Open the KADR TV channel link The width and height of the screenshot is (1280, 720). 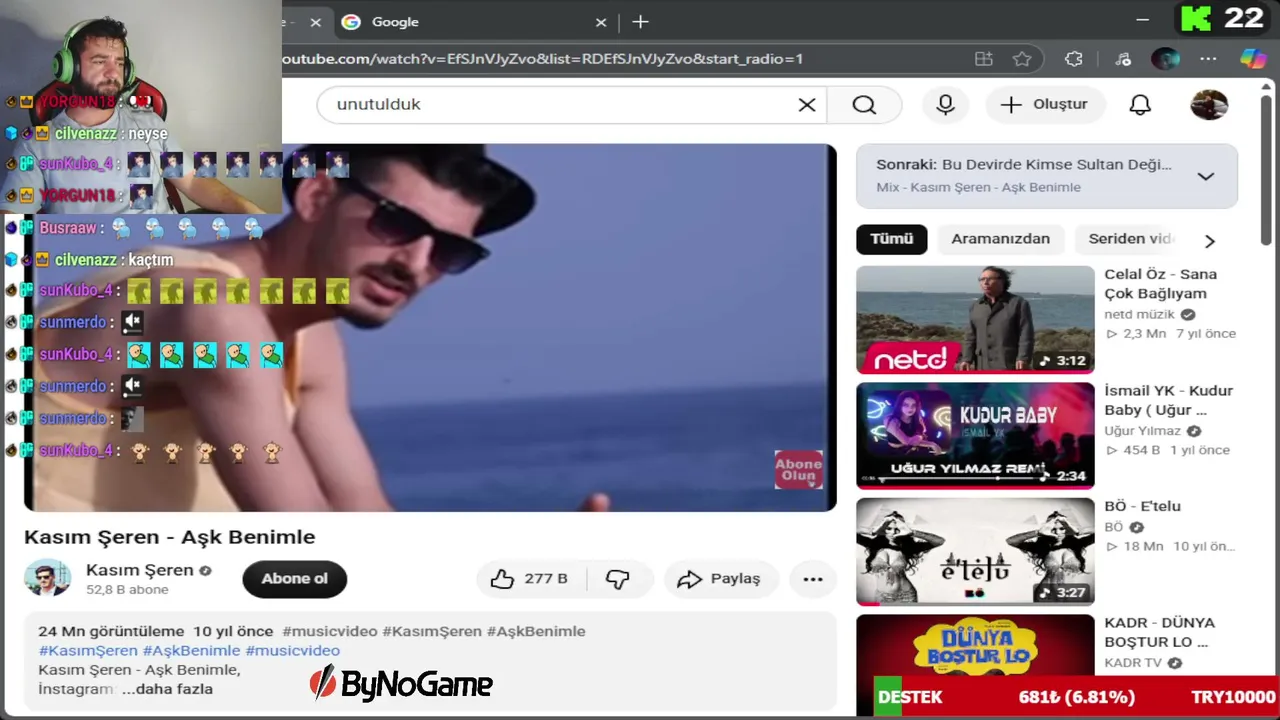(1133, 663)
